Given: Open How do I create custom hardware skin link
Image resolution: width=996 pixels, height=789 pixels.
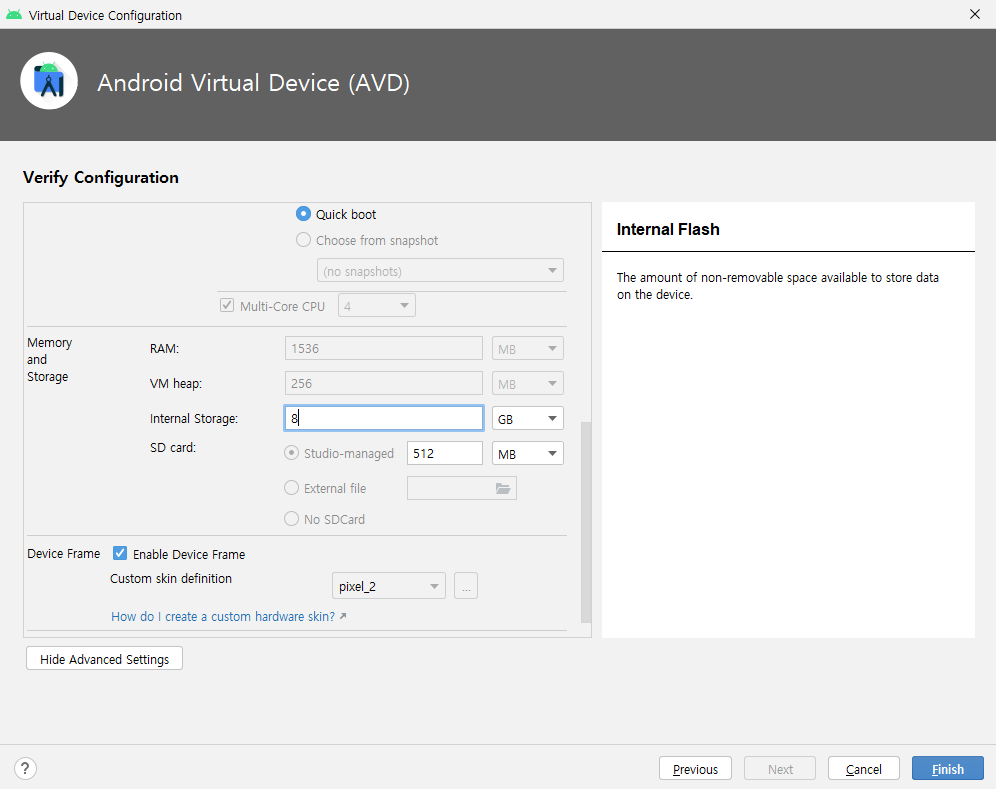Looking at the screenshot, I should coord(223,616).
